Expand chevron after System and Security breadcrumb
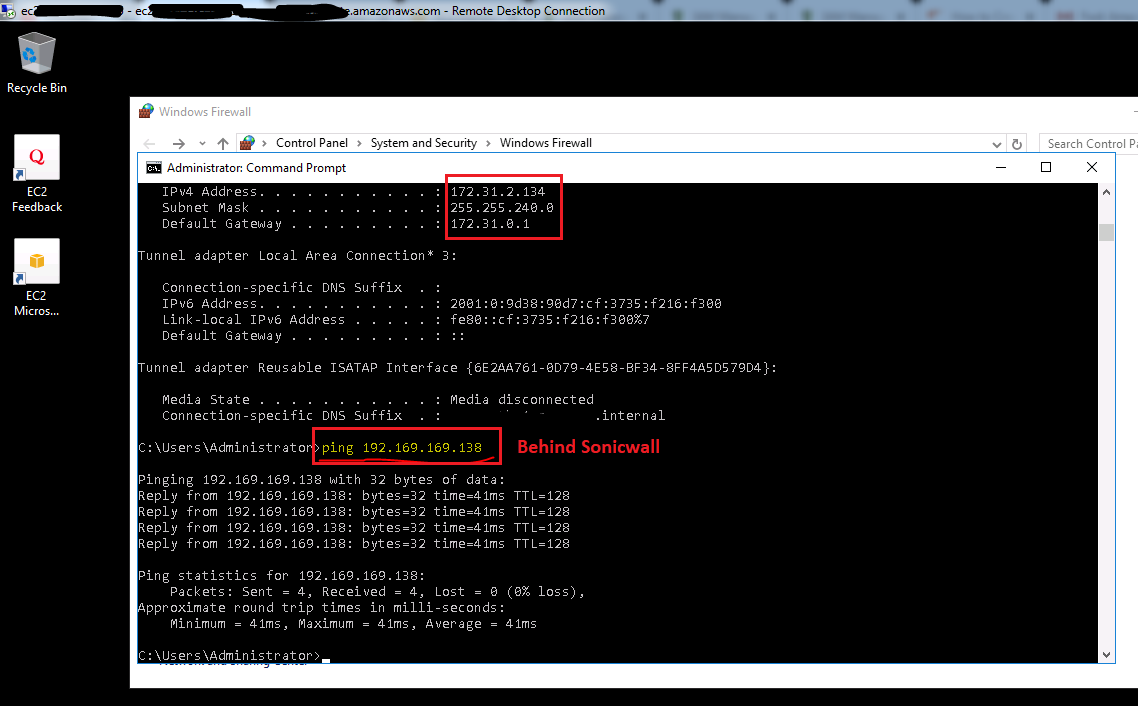This screenshot has height=706, width=1138. pos(489,143)
